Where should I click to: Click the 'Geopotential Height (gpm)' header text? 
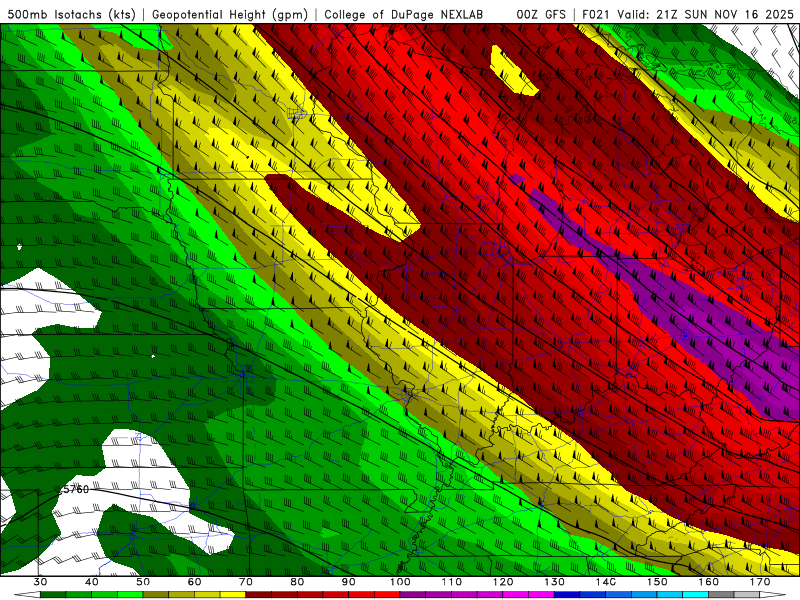(x=230, y=14)
